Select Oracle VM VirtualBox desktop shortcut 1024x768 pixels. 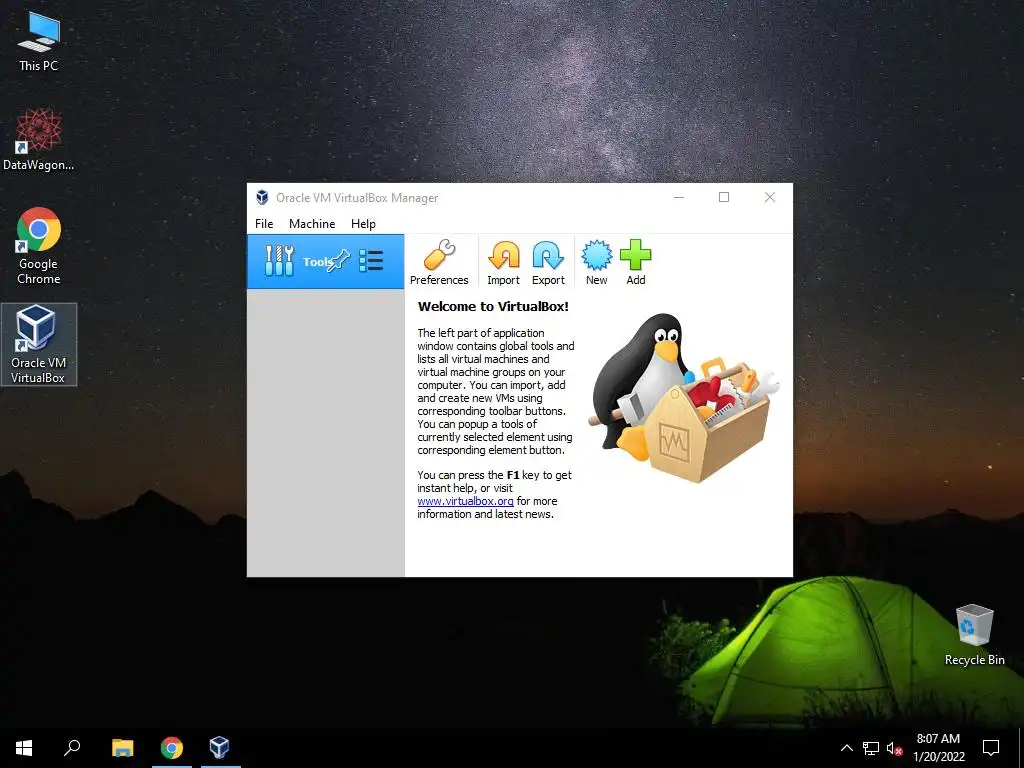pos(39,344)
